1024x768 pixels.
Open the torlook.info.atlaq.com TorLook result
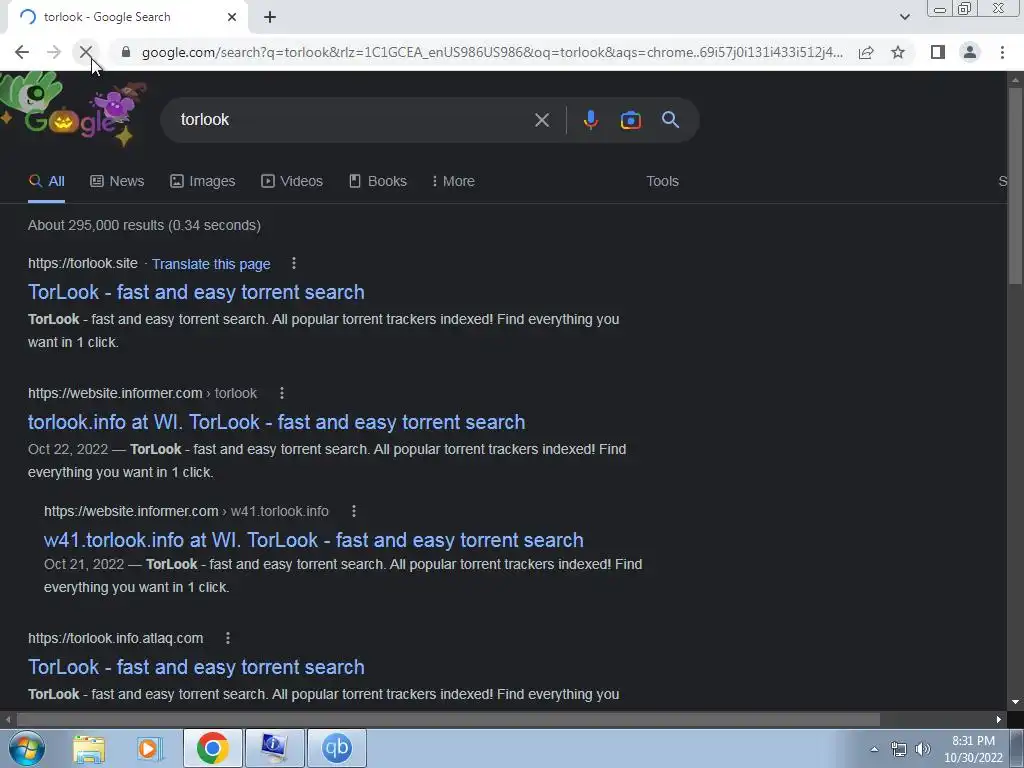196,667
